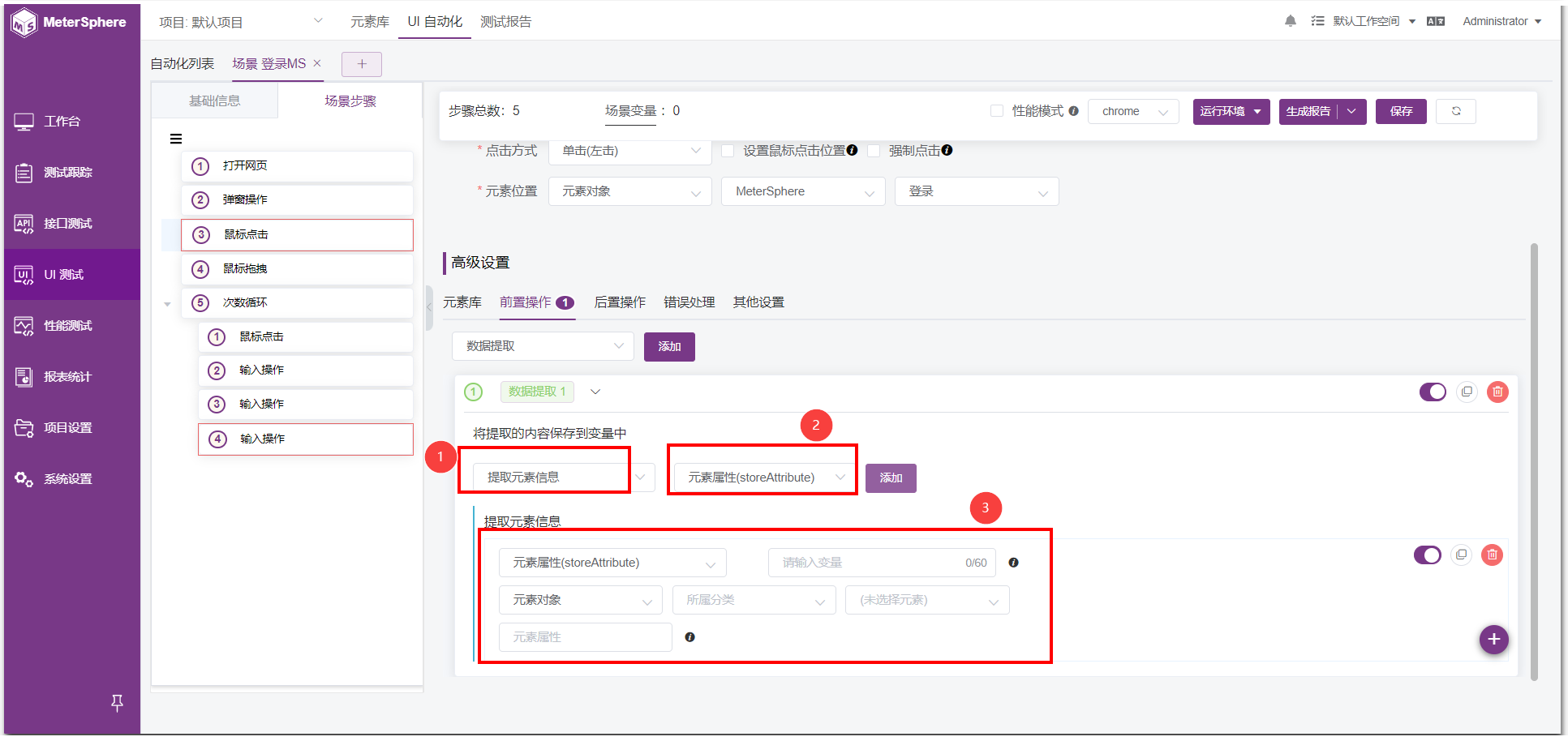Image resolution: width=1568 pixels, height=741 pixels.
Task: Expand the 所属分类 dropdown
Action: pos(754,600)
